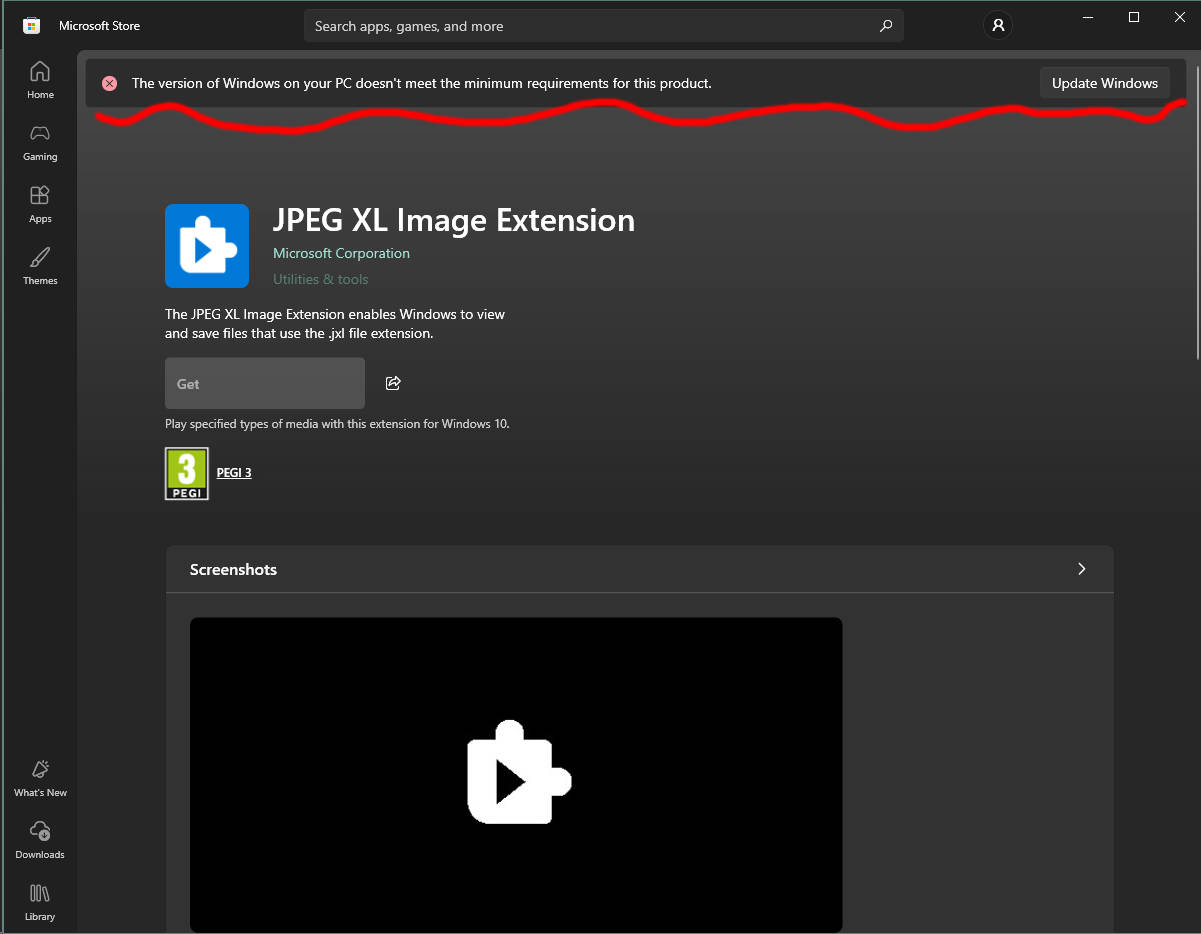
Task: Click the minimum requirements warning text
Action: [422, 83]
